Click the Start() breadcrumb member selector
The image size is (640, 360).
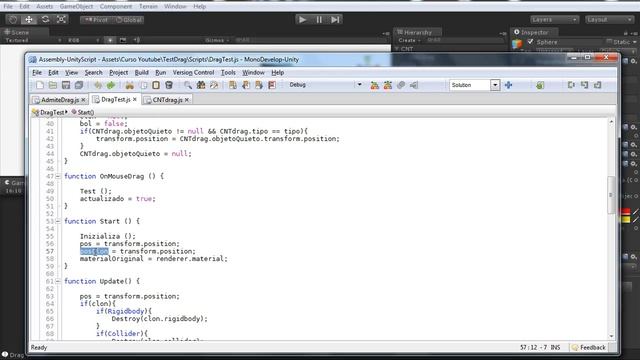(83, 112)
